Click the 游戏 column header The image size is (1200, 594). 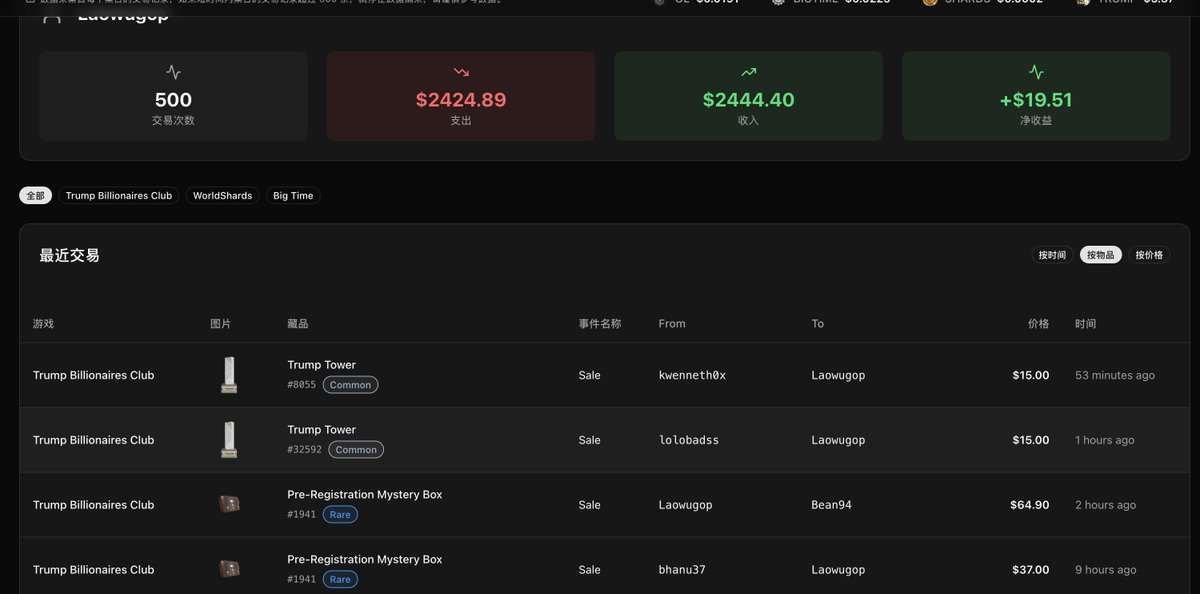[43, 324]
